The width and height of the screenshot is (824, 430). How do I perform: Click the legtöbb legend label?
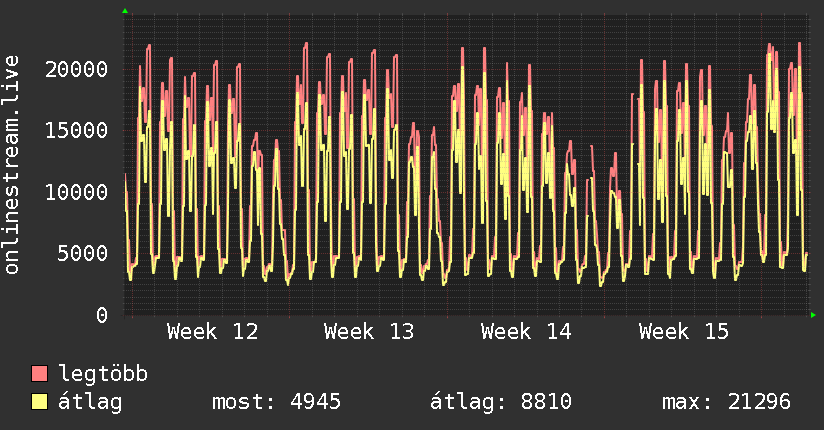[103, 373]
